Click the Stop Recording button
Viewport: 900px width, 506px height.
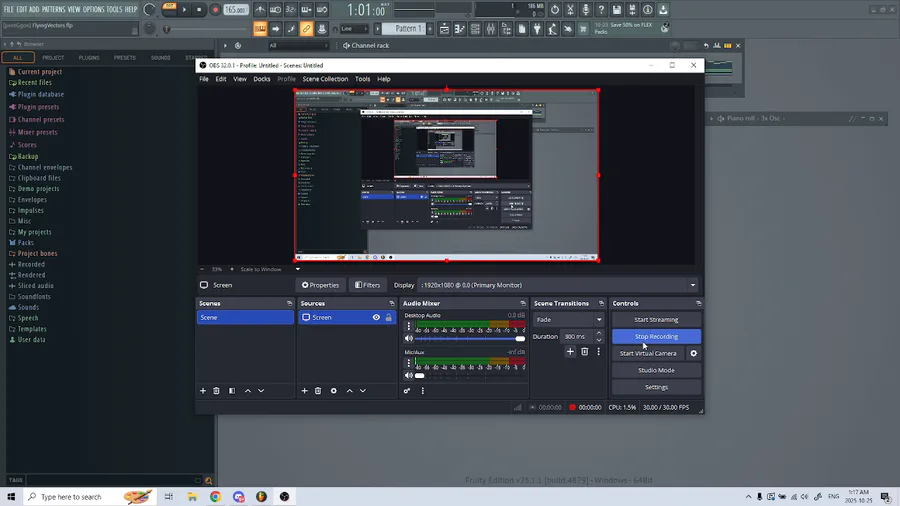pyautogui.click(x=656, y=337)
